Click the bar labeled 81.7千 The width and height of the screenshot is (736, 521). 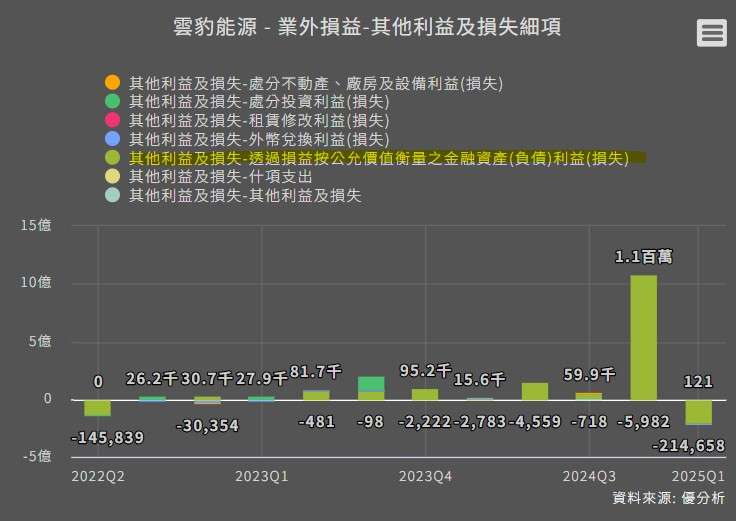316,395
